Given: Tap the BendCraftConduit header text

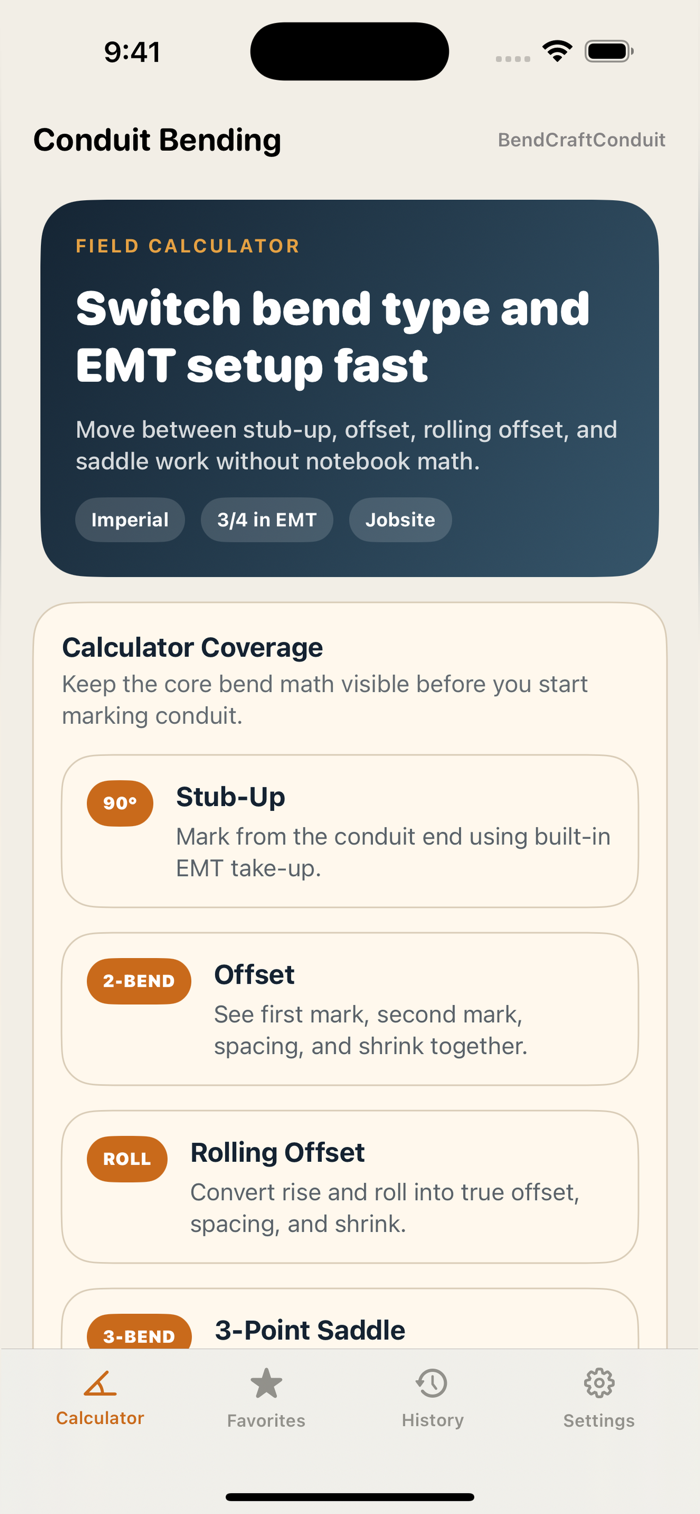Looking at the screenshot, I should click(x=582, y=140).
